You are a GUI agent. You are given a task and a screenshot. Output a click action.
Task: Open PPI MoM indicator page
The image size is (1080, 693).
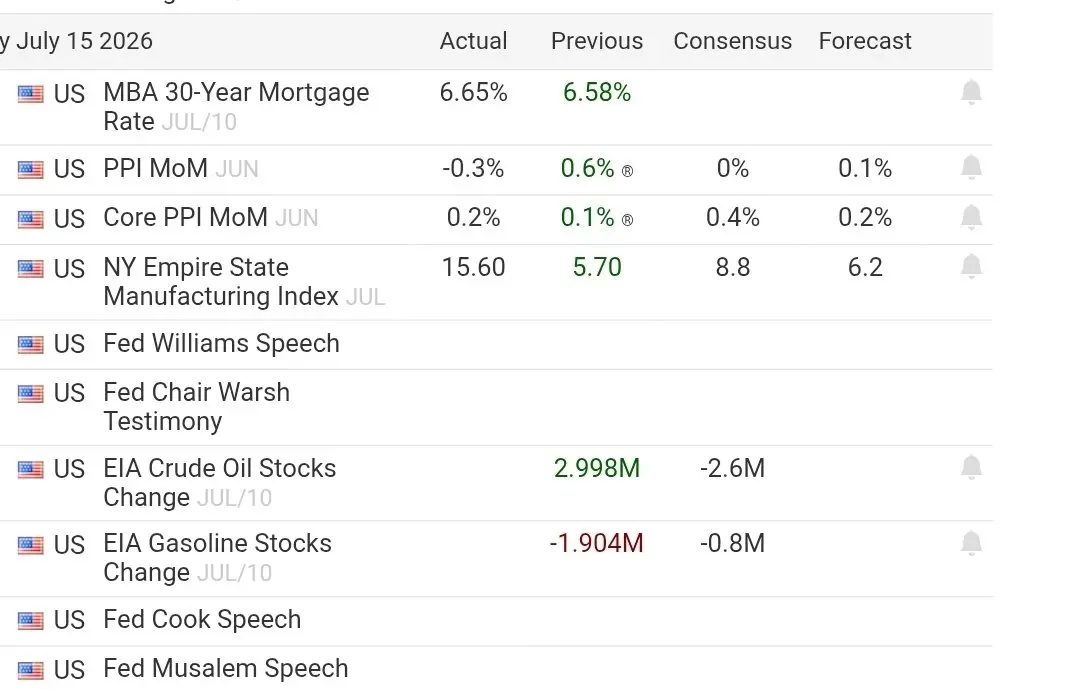click(x=156, y=168)
